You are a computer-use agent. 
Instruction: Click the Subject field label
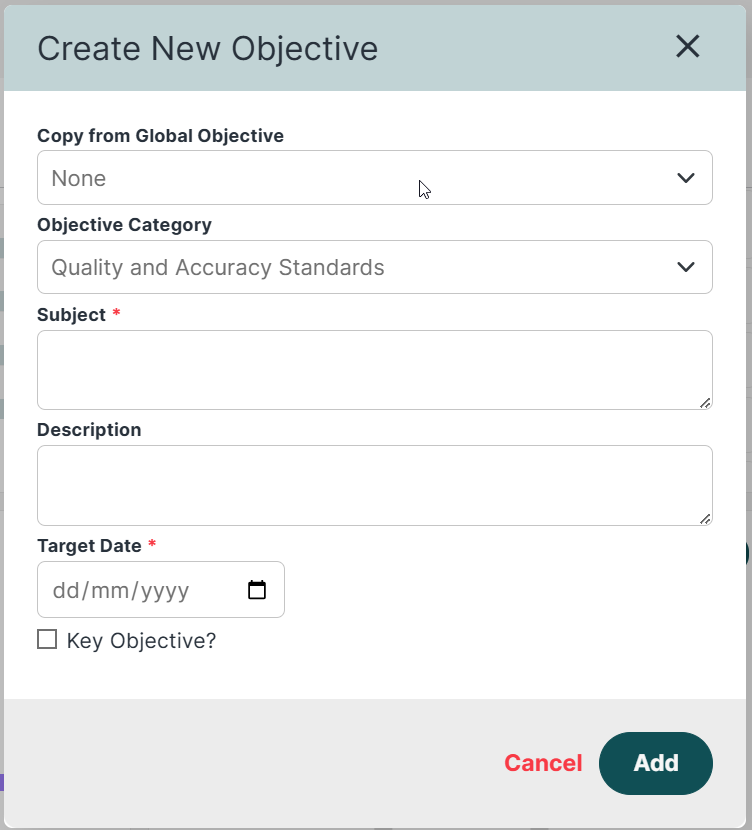[x=71, y=315]
